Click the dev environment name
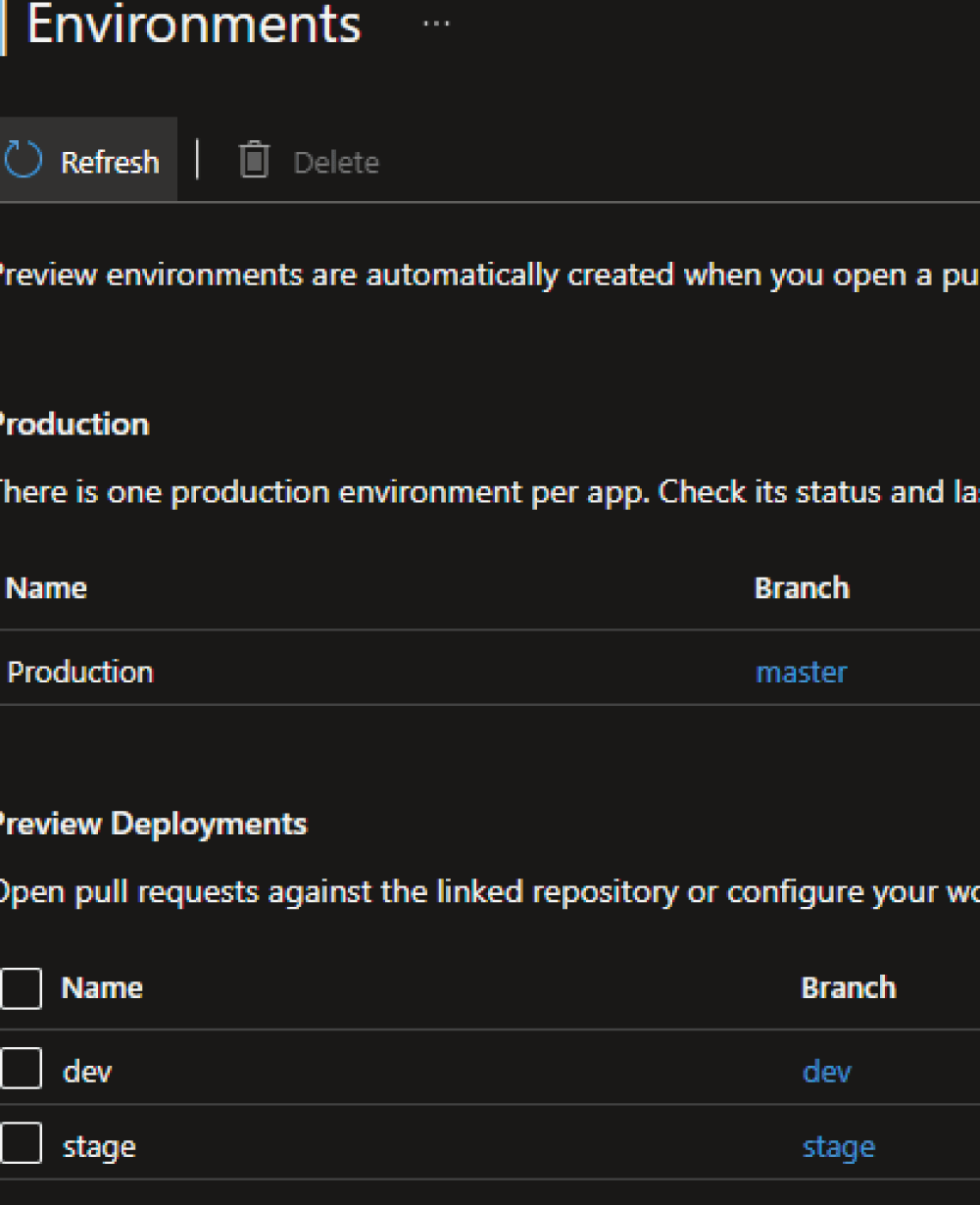The image size is (980, 1205). click(87, 1071)
